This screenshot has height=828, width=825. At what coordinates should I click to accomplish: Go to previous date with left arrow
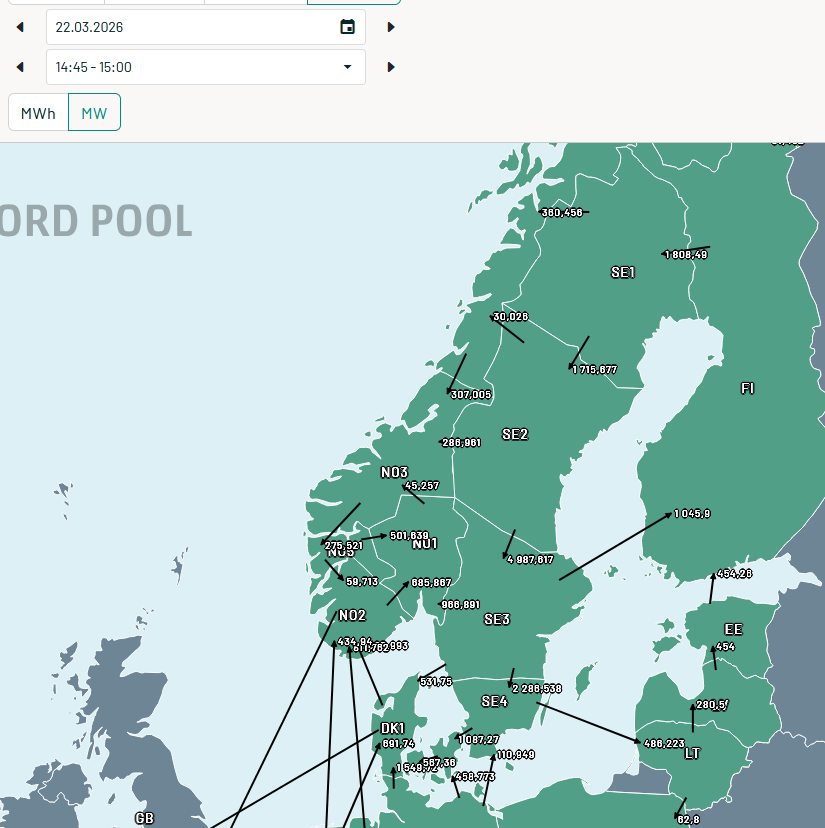pyautogui.click(x=20, y=27)
